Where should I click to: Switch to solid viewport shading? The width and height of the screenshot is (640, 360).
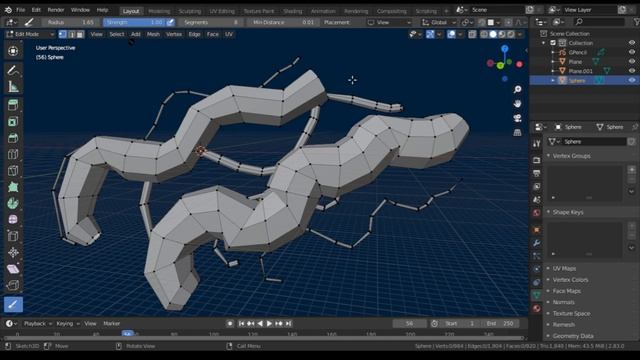click(x=493, y=34)
